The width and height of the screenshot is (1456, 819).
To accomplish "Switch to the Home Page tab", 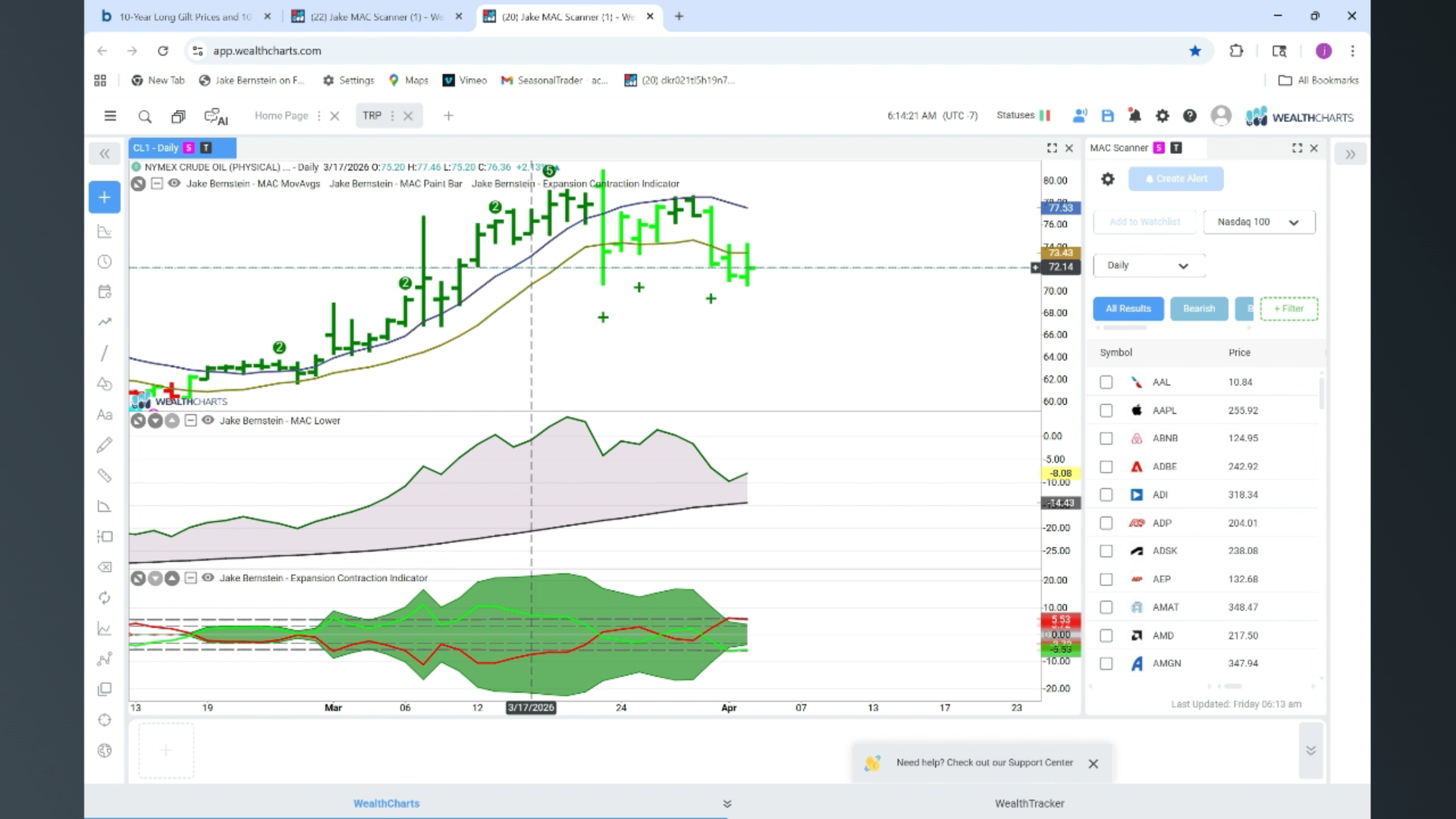I will coord(281,116).
